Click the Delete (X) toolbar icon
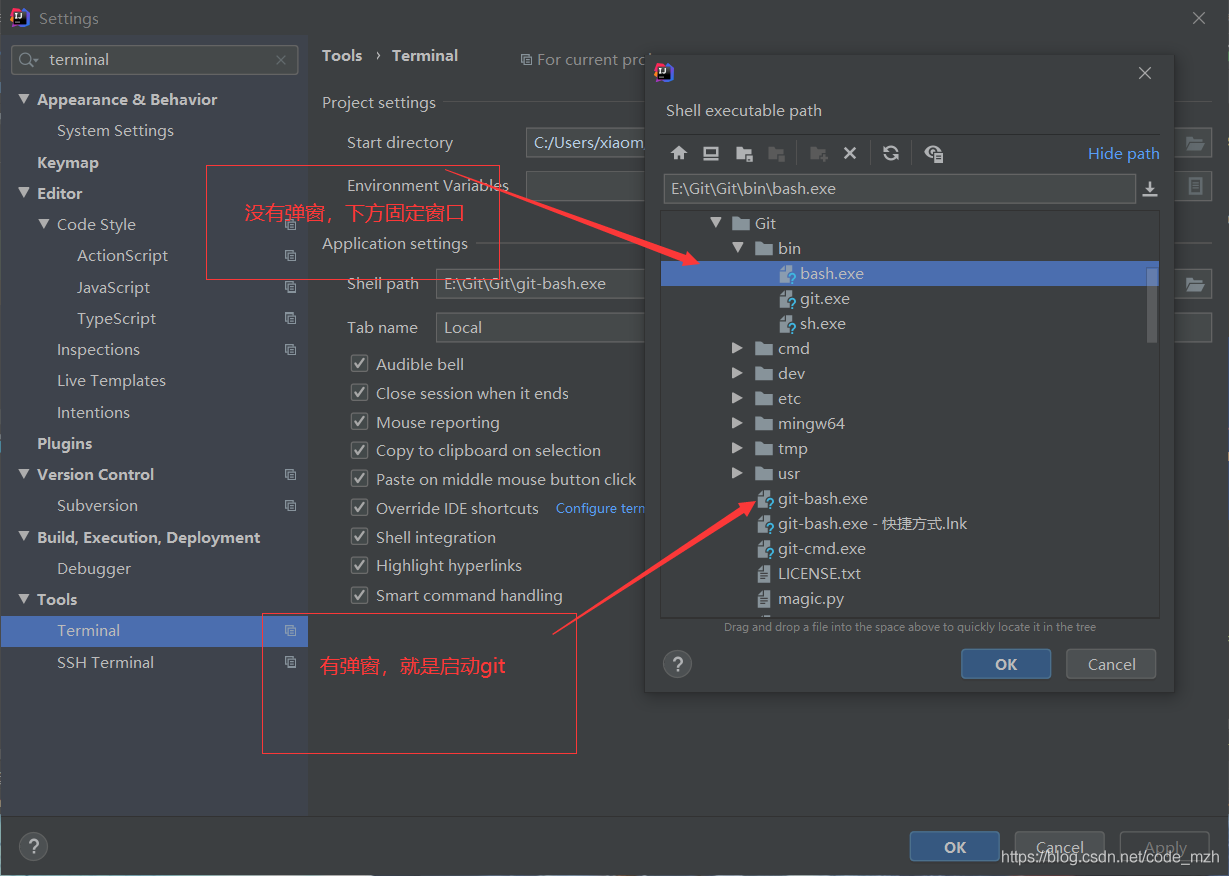This screenshot has height=876, width=1229. pos(850,153)
